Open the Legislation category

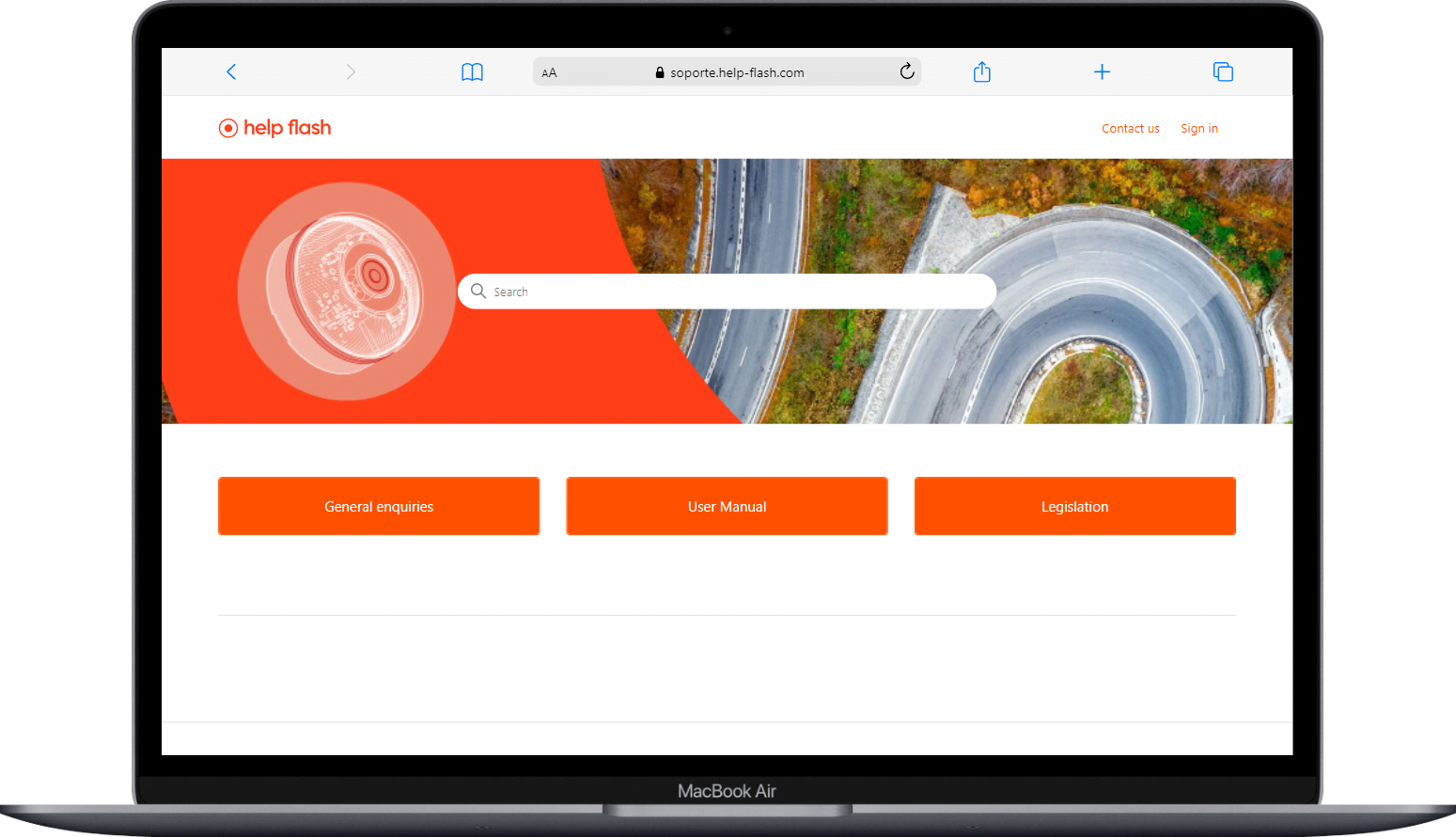tap(1075, 506)
